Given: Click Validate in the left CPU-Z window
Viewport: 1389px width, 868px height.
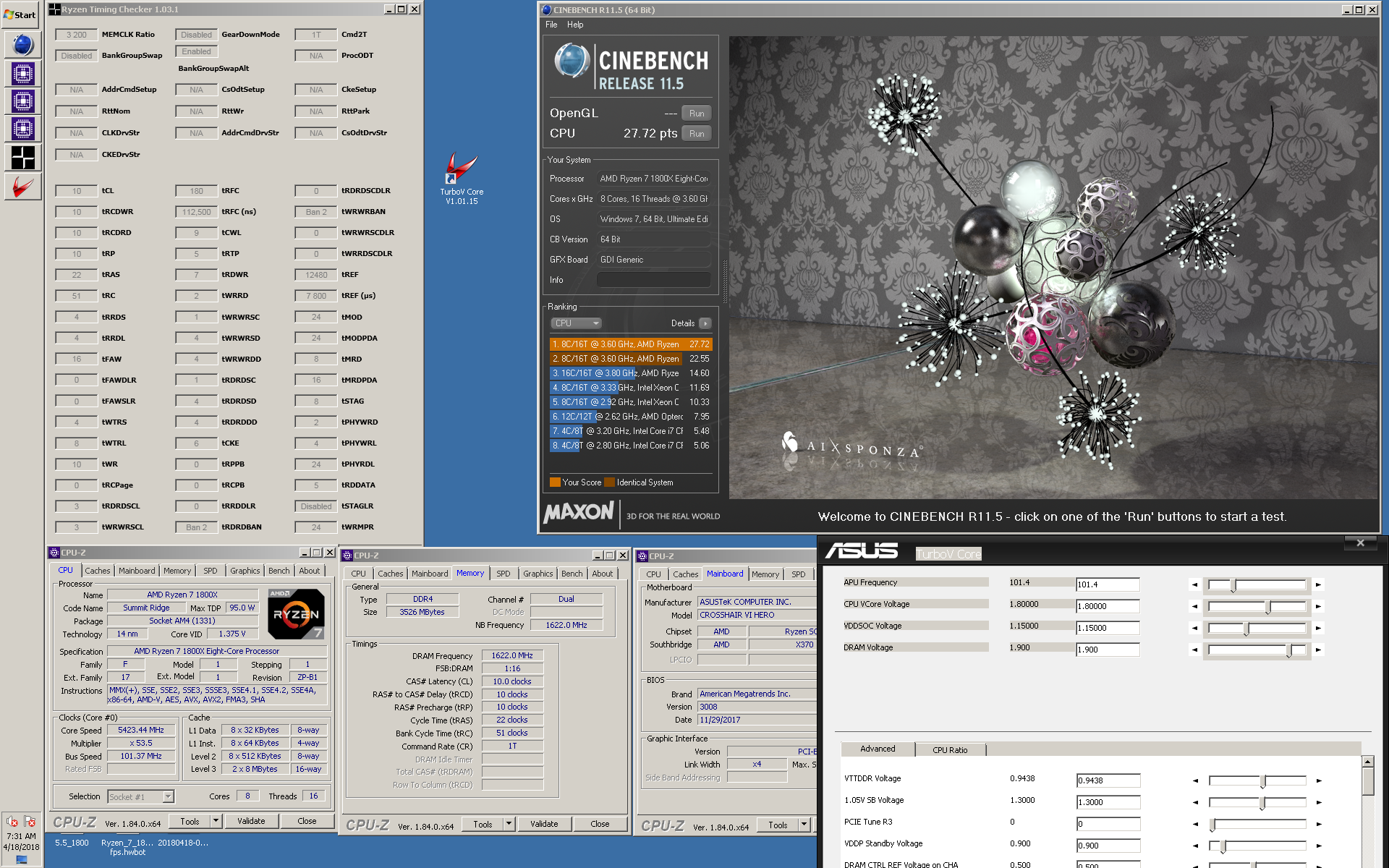Looking at the screenshot, I should tap(251, 821).
